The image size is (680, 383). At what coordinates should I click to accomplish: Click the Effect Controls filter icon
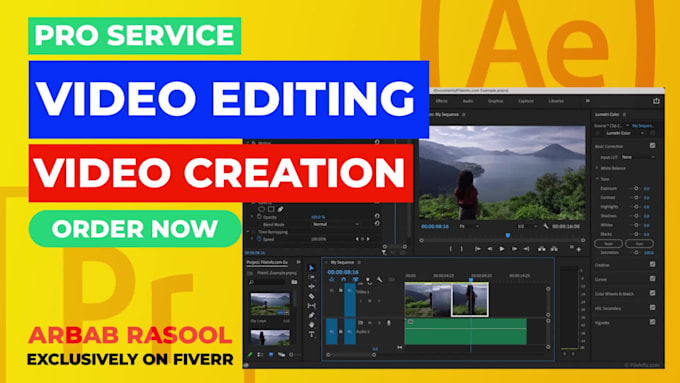coord(384,252)
